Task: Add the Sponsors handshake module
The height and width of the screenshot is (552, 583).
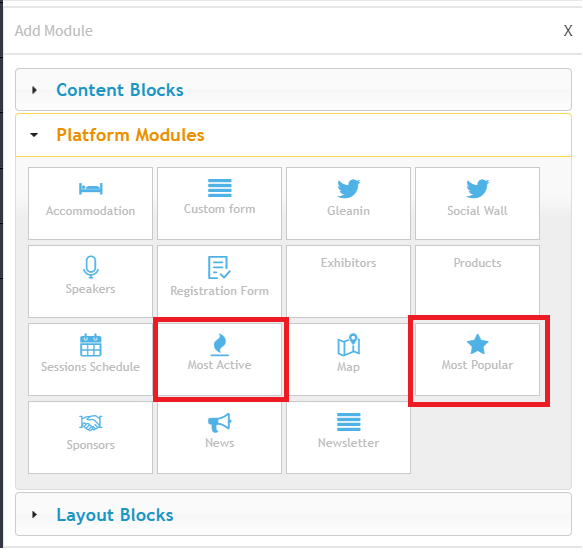Action: tap(90, 438)
